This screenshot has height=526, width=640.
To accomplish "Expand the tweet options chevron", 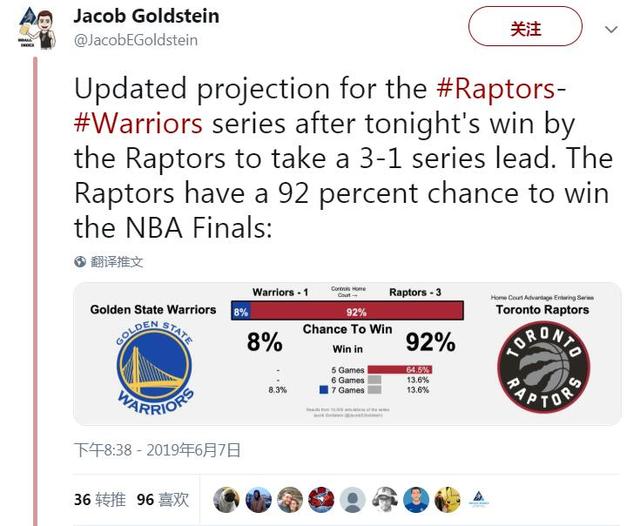I will tap(611, 29).
